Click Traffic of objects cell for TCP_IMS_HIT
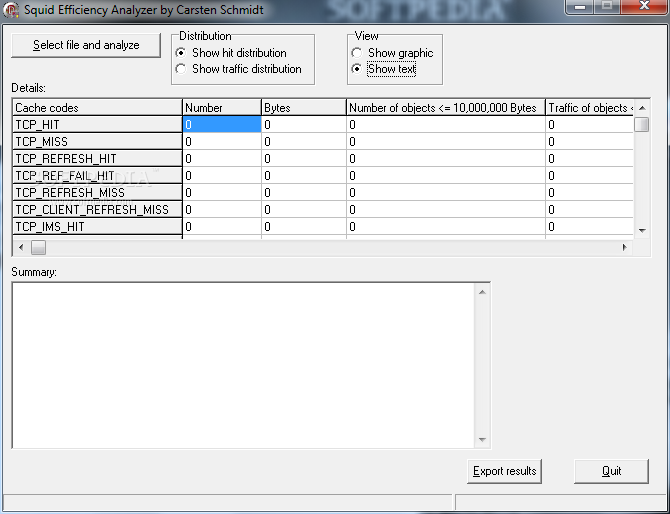The image size is (670, 514). pyautogui.click(x=589, y=226)
